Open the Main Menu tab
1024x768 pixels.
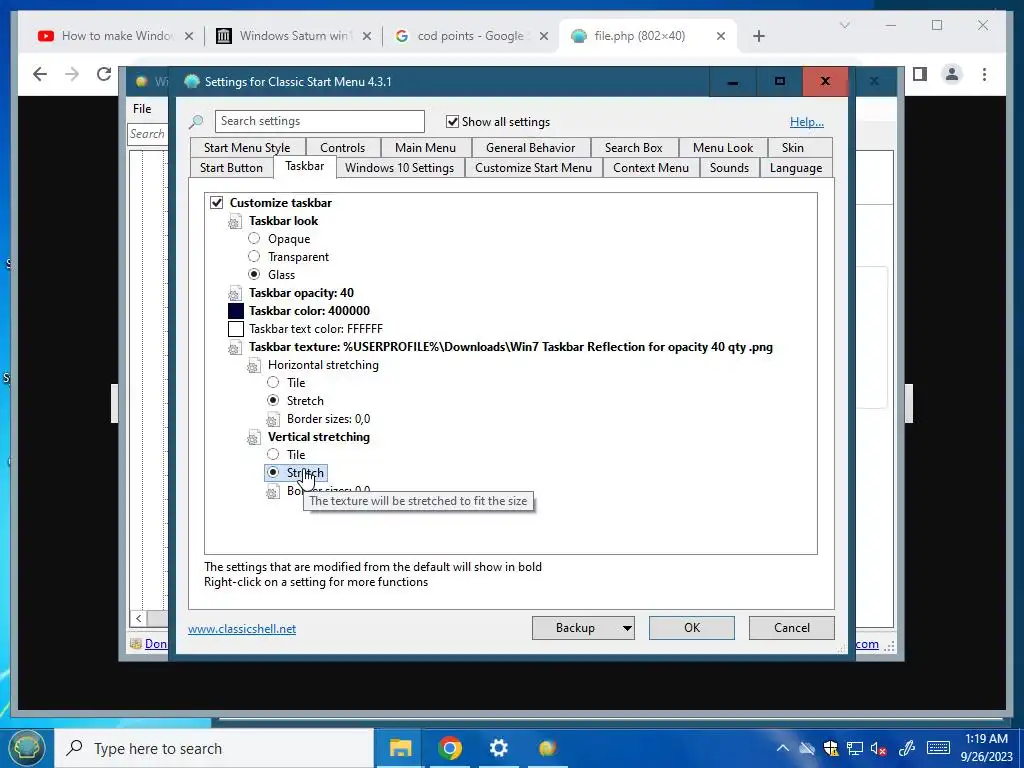point(425,148)
